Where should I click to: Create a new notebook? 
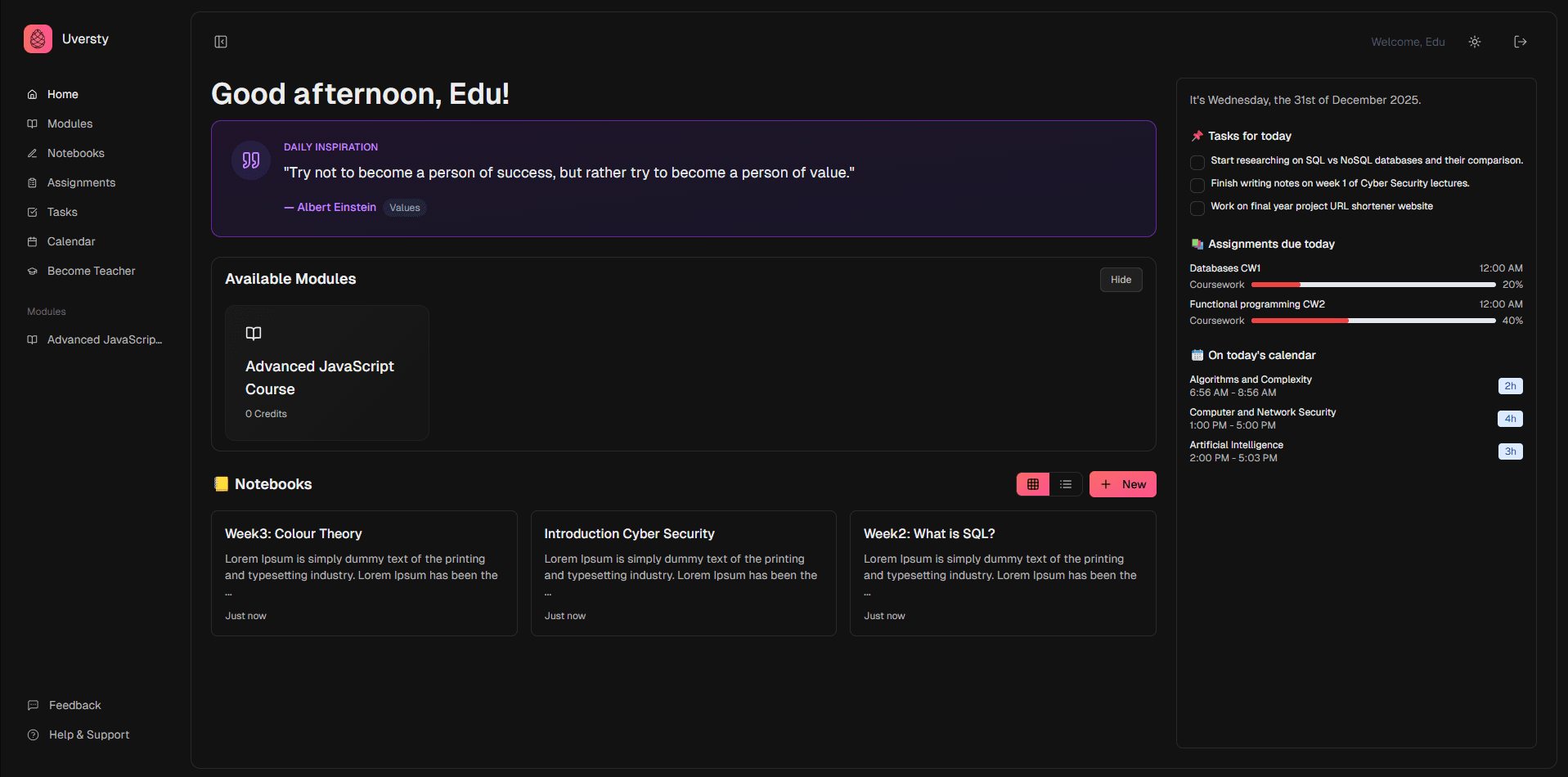[x=1122, y=483]
